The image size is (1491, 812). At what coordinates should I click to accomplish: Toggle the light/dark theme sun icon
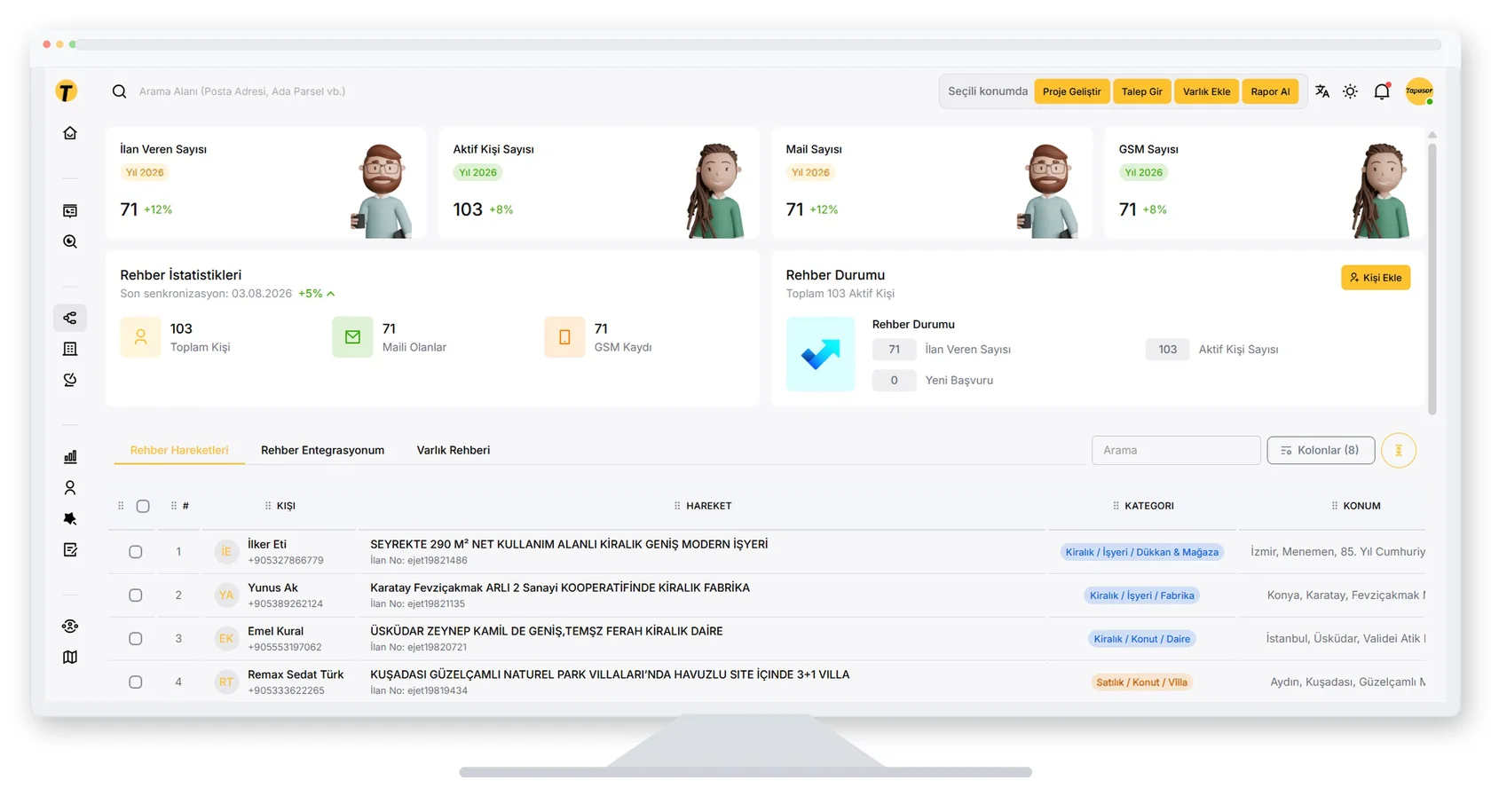pyautogui.click(x=1350, y=91)
